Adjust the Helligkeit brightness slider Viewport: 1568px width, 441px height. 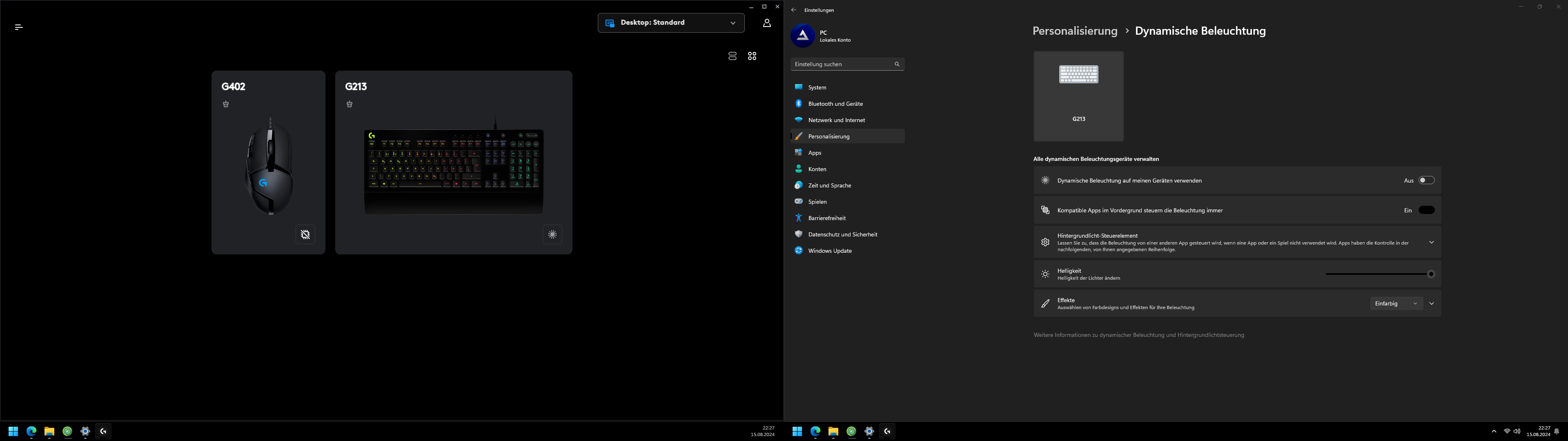tap(1379, 274)
